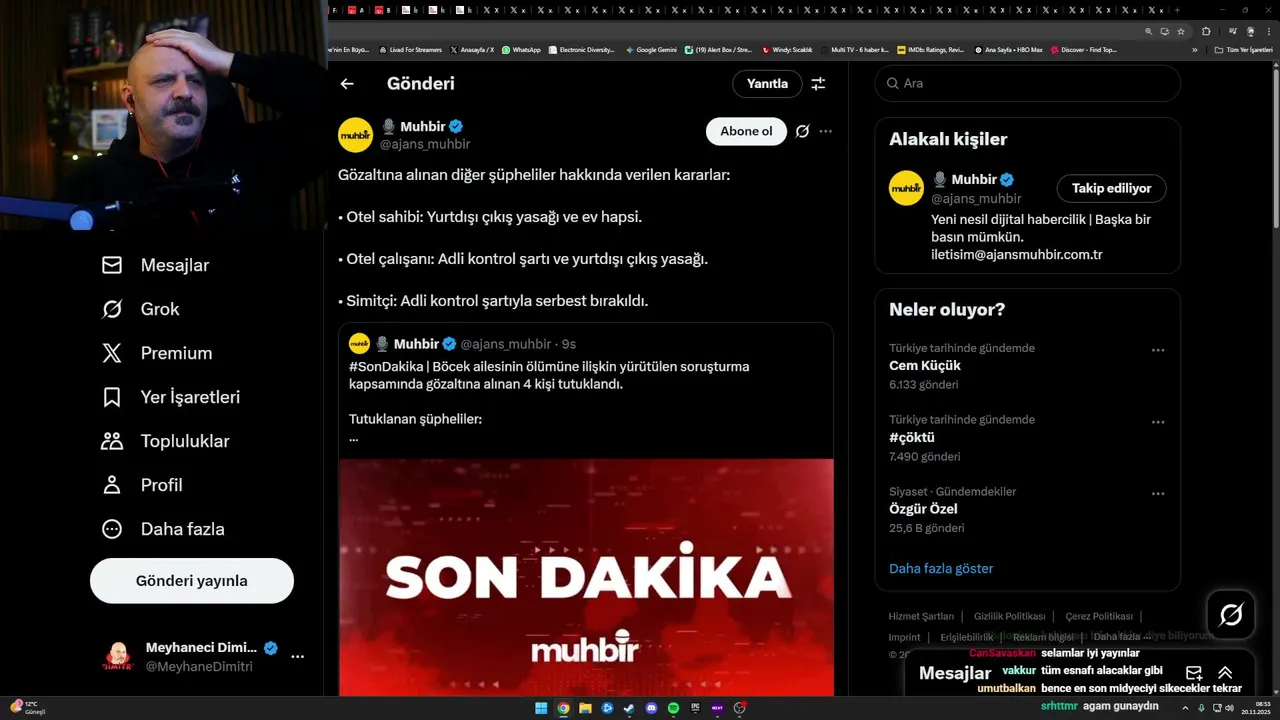Screen dimensions: 1280x720
Task: Open the Profil page
Action: tap(141, 485)
